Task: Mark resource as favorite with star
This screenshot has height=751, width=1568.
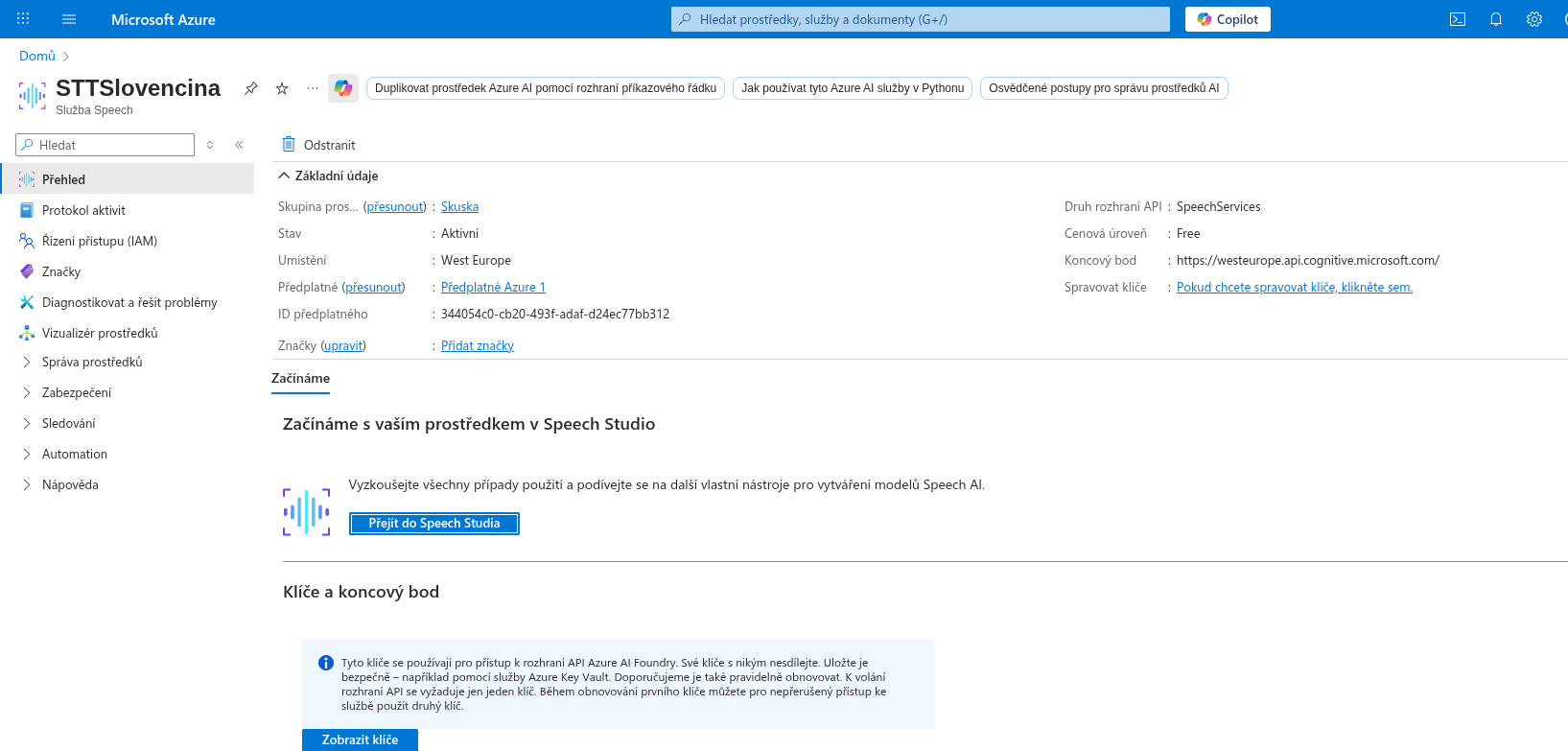Action: pos(282,88)
